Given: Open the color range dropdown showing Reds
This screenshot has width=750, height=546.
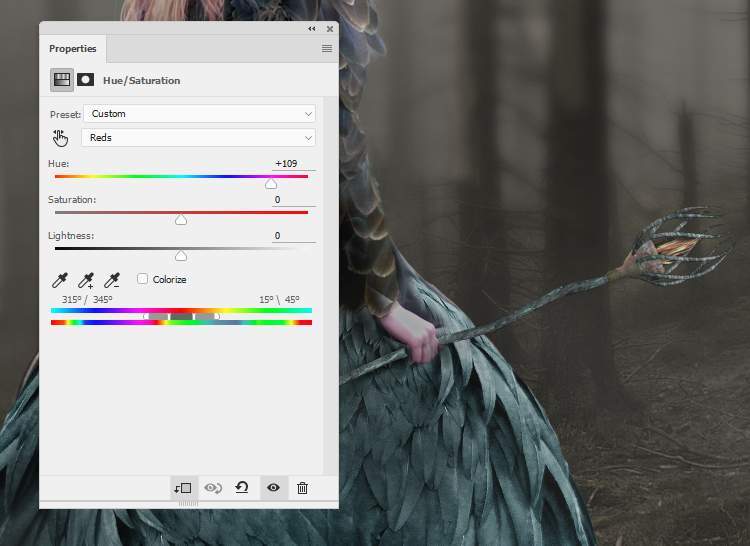Looking at the screenshot, I should 199,138.
